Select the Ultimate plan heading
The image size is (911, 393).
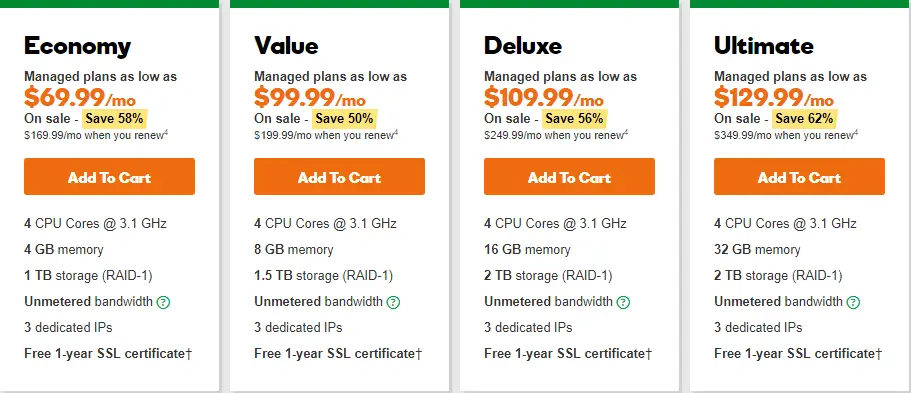coord(763,46)
